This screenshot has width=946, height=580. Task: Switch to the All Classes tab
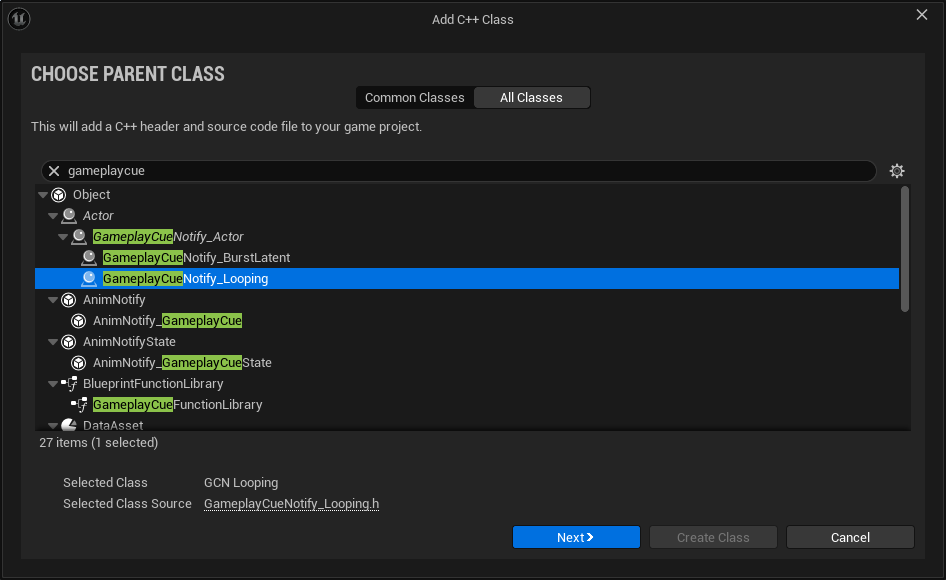[x=531, y=97]
